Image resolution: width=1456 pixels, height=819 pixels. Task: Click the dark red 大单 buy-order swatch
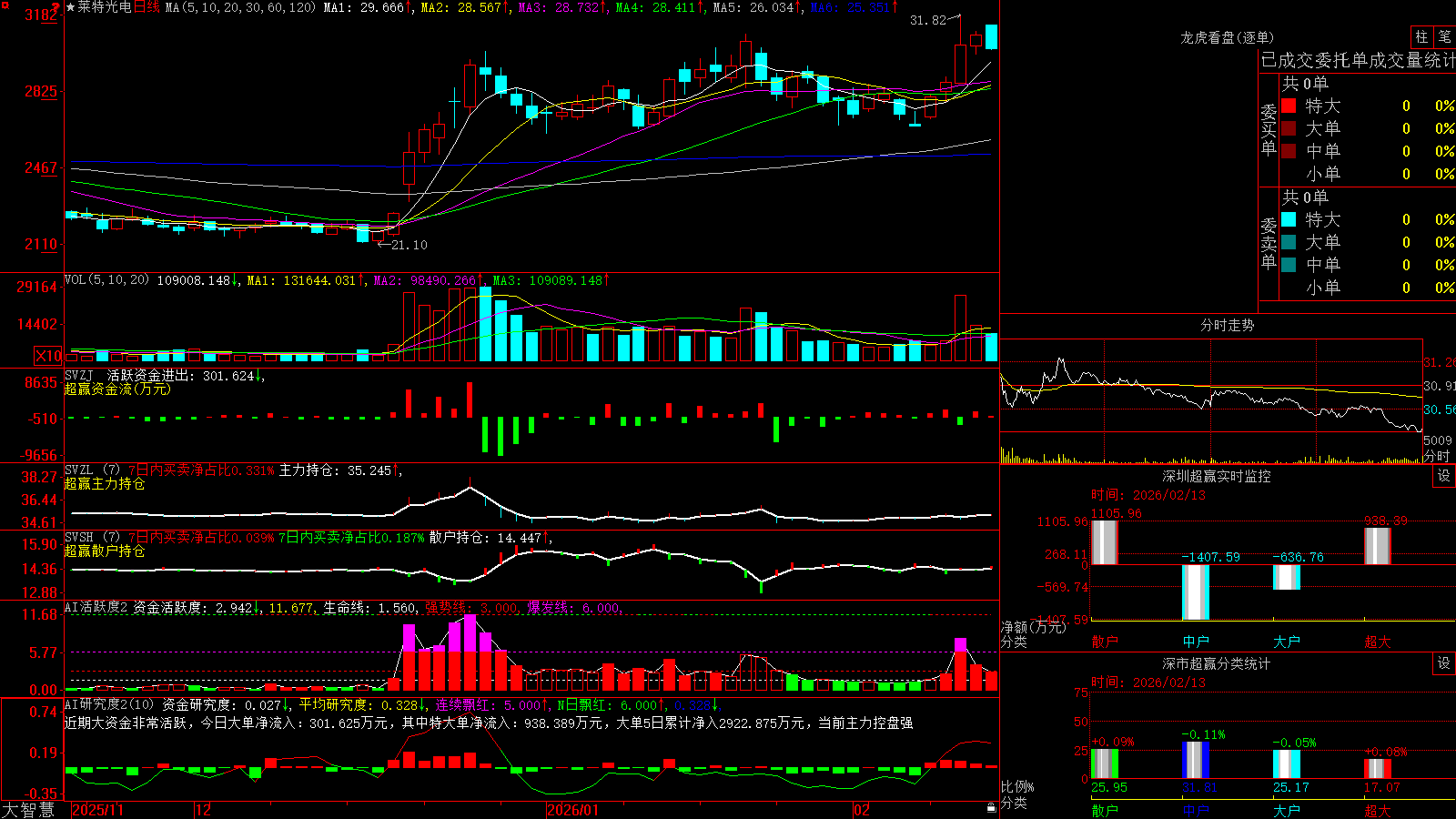[1289, 128]
